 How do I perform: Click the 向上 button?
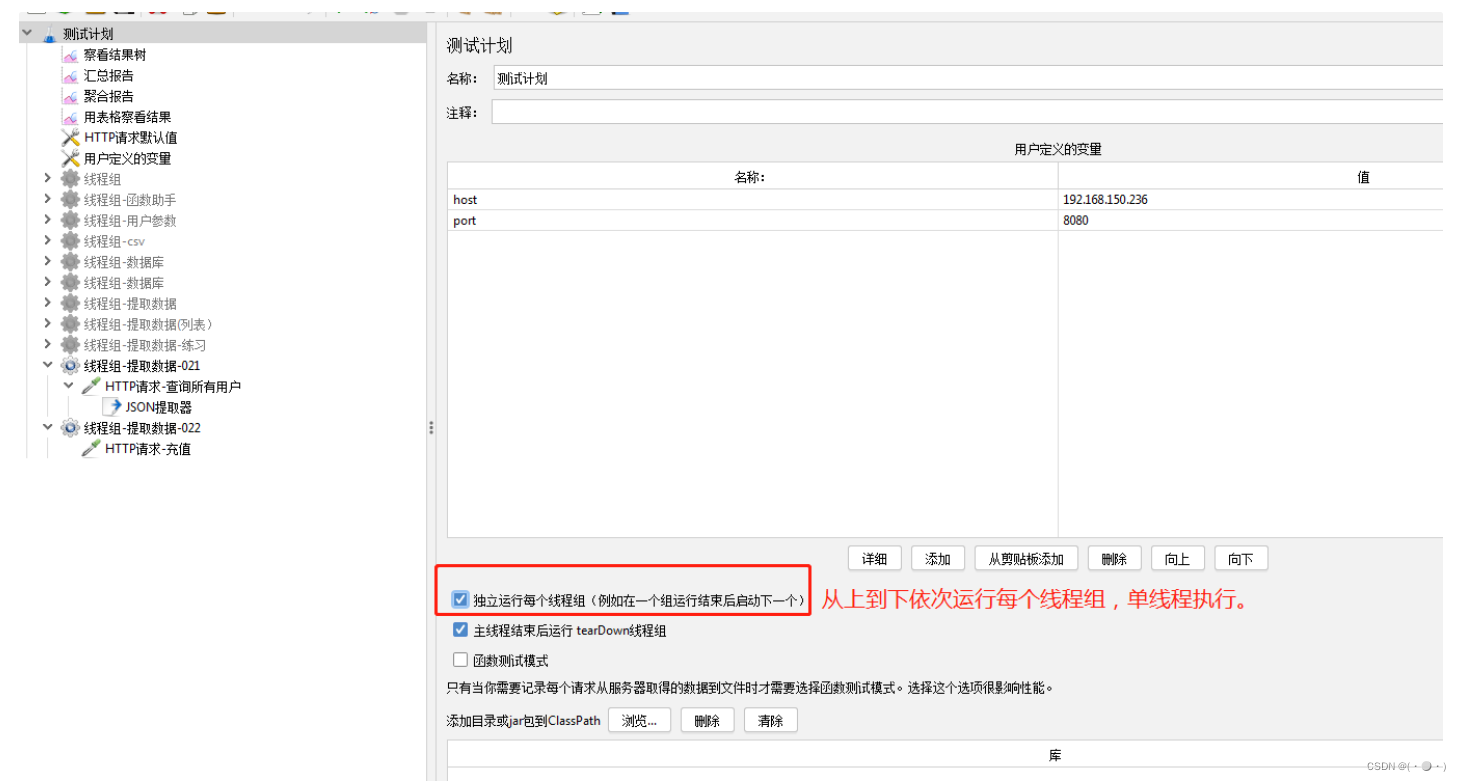[1177, 559]
